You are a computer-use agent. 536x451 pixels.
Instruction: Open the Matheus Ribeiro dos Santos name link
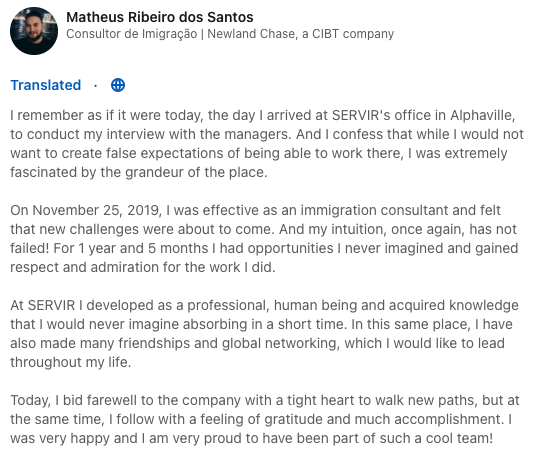(160, 17)
